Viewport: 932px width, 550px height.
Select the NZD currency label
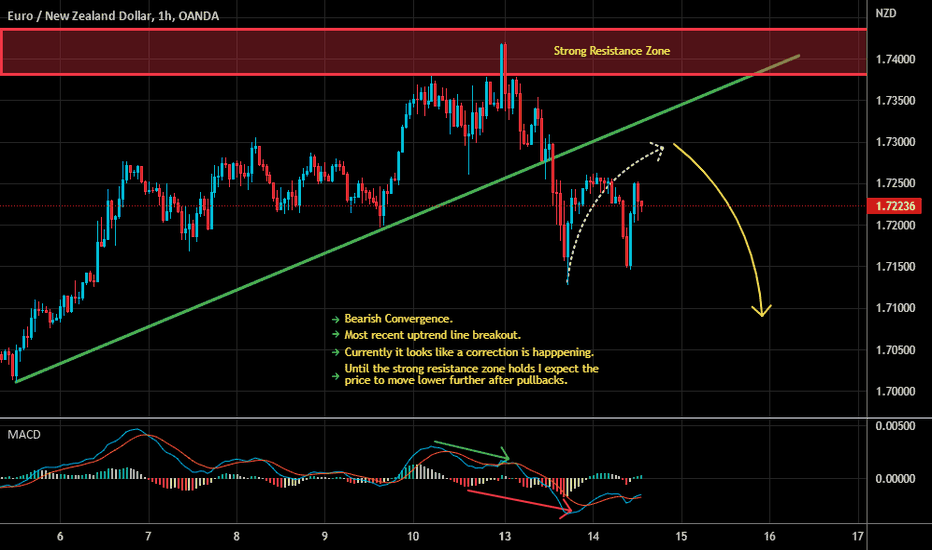[886, 13]
